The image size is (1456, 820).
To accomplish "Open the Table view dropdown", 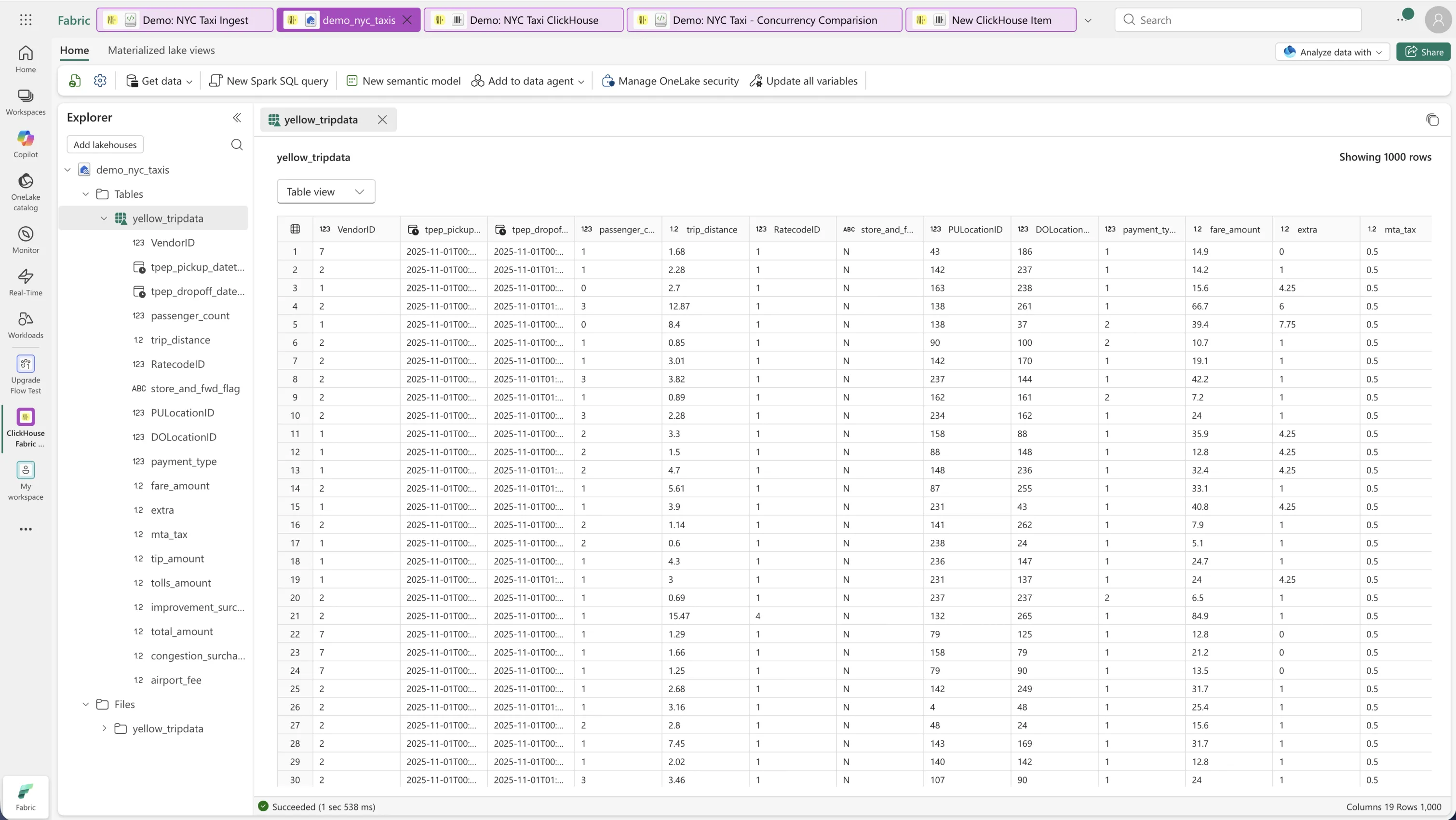I will point(325,191).
